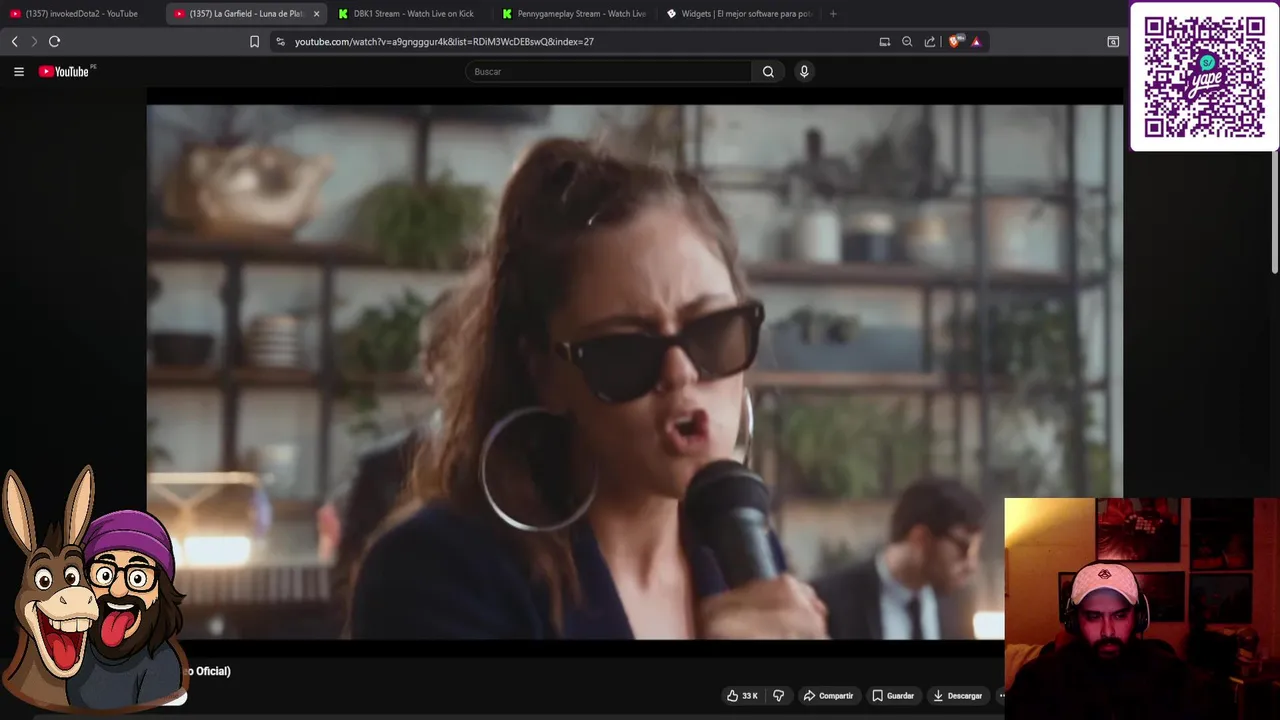Screen dimensions: 1280x720
Task: Switch to the Widgets software tab
Action: coord(738,14)
